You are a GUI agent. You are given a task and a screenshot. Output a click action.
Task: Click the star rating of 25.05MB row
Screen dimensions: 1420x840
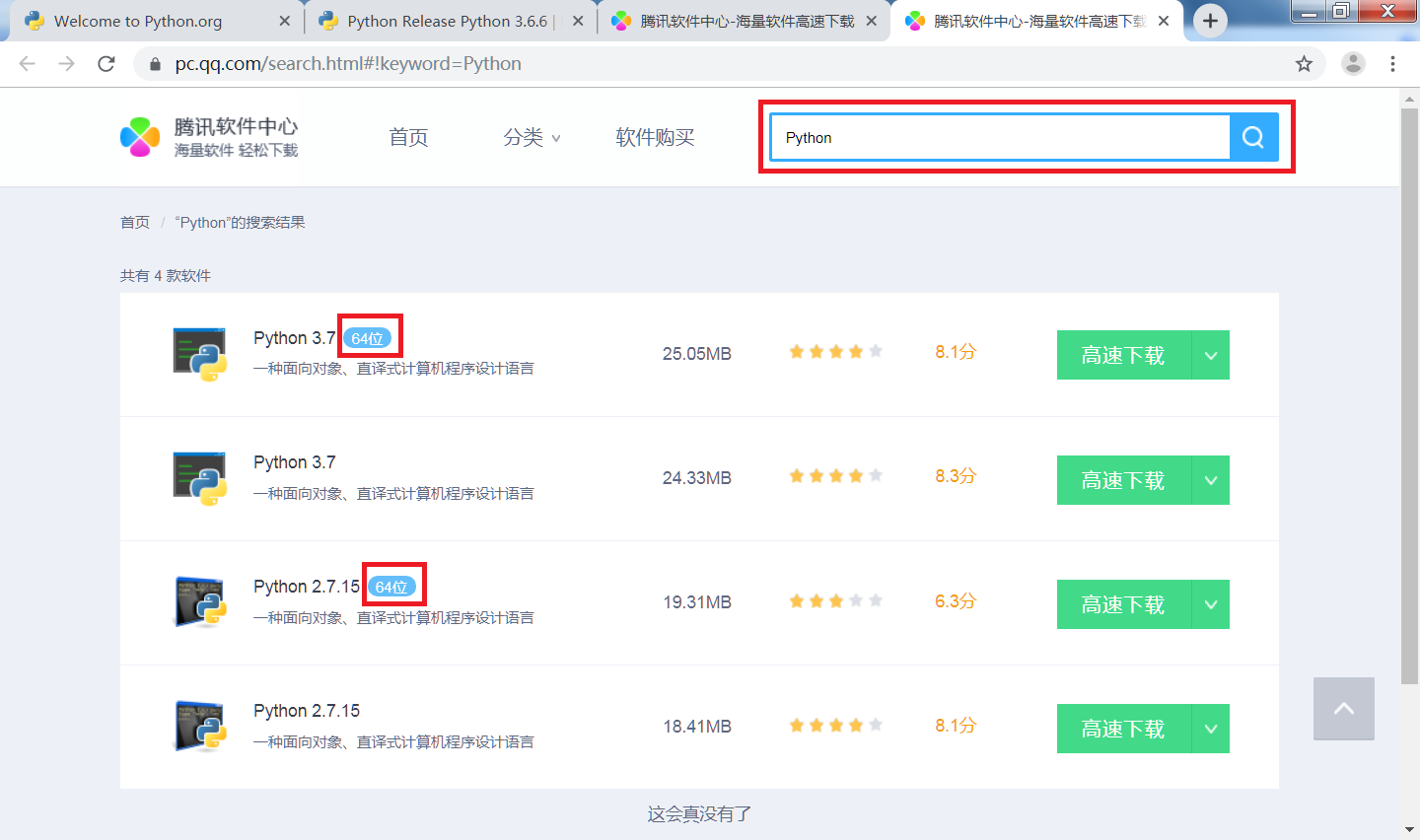[x=835, y=352]
